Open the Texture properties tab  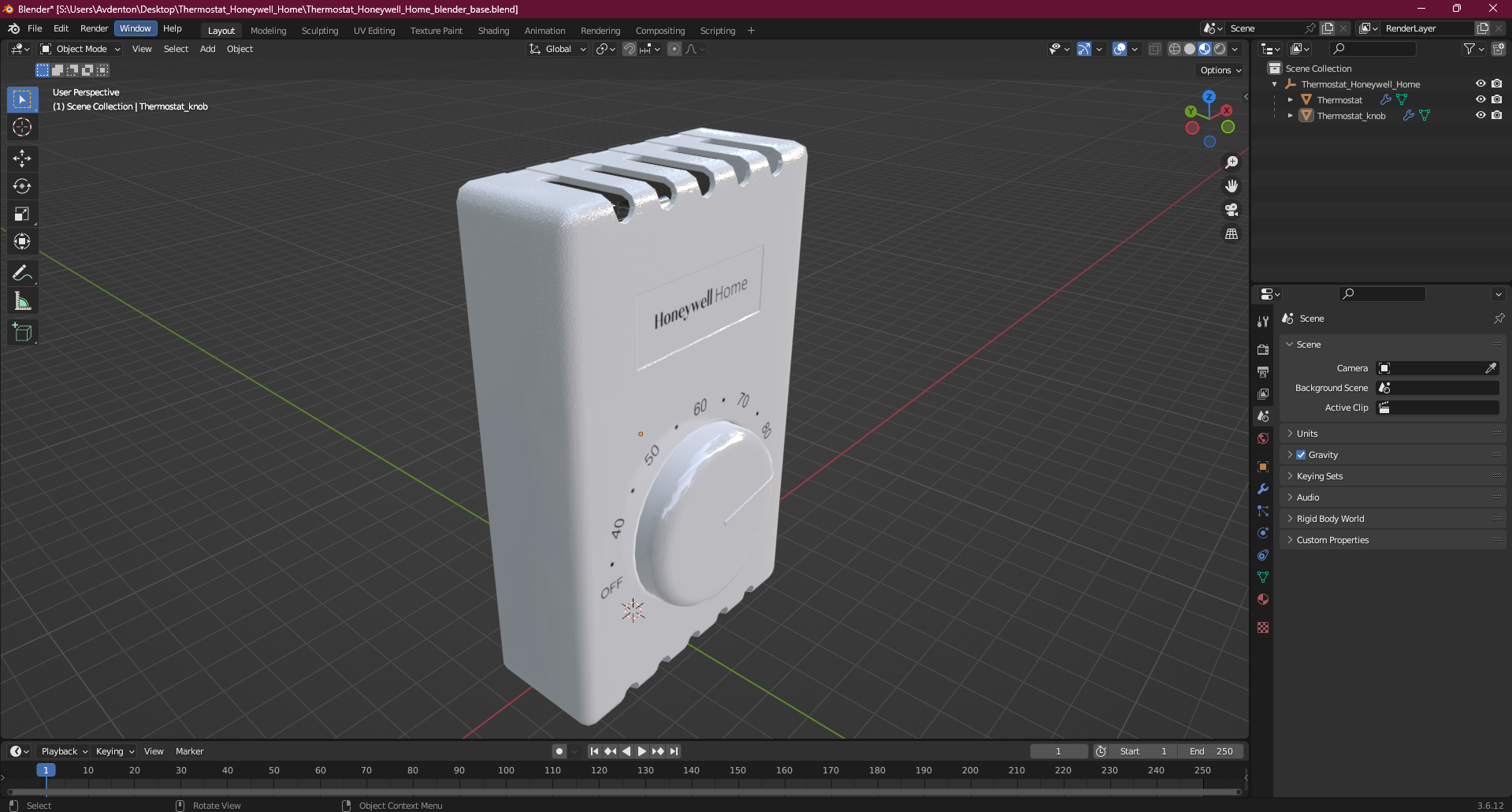tap(1263, 628)
